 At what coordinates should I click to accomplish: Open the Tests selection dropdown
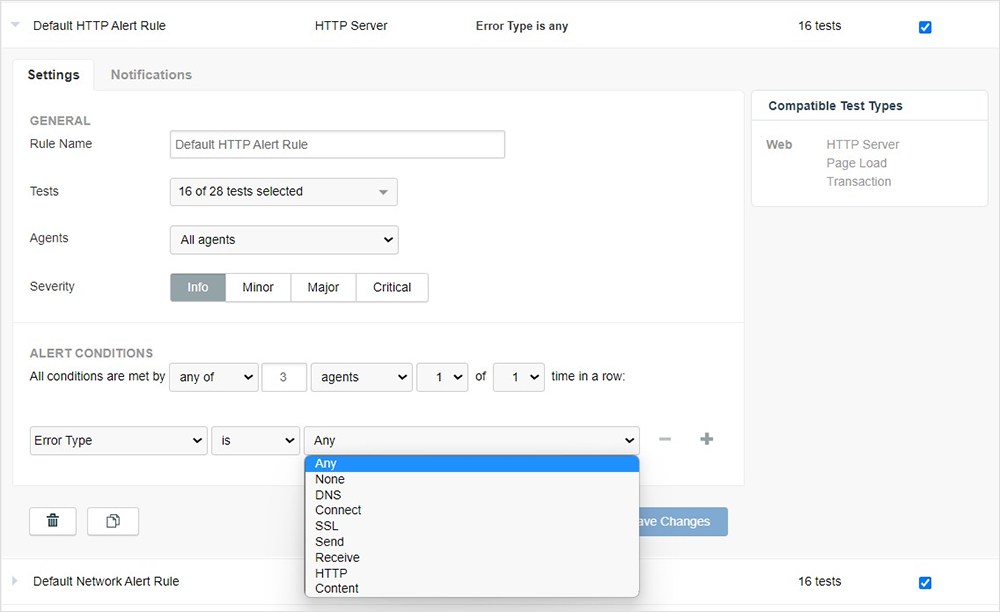tap(284, 192)
